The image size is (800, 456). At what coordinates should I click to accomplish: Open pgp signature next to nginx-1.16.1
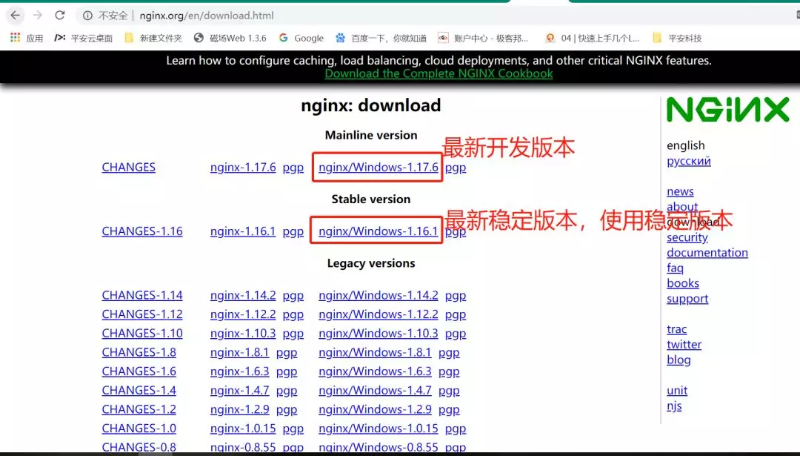pos(293,232)
